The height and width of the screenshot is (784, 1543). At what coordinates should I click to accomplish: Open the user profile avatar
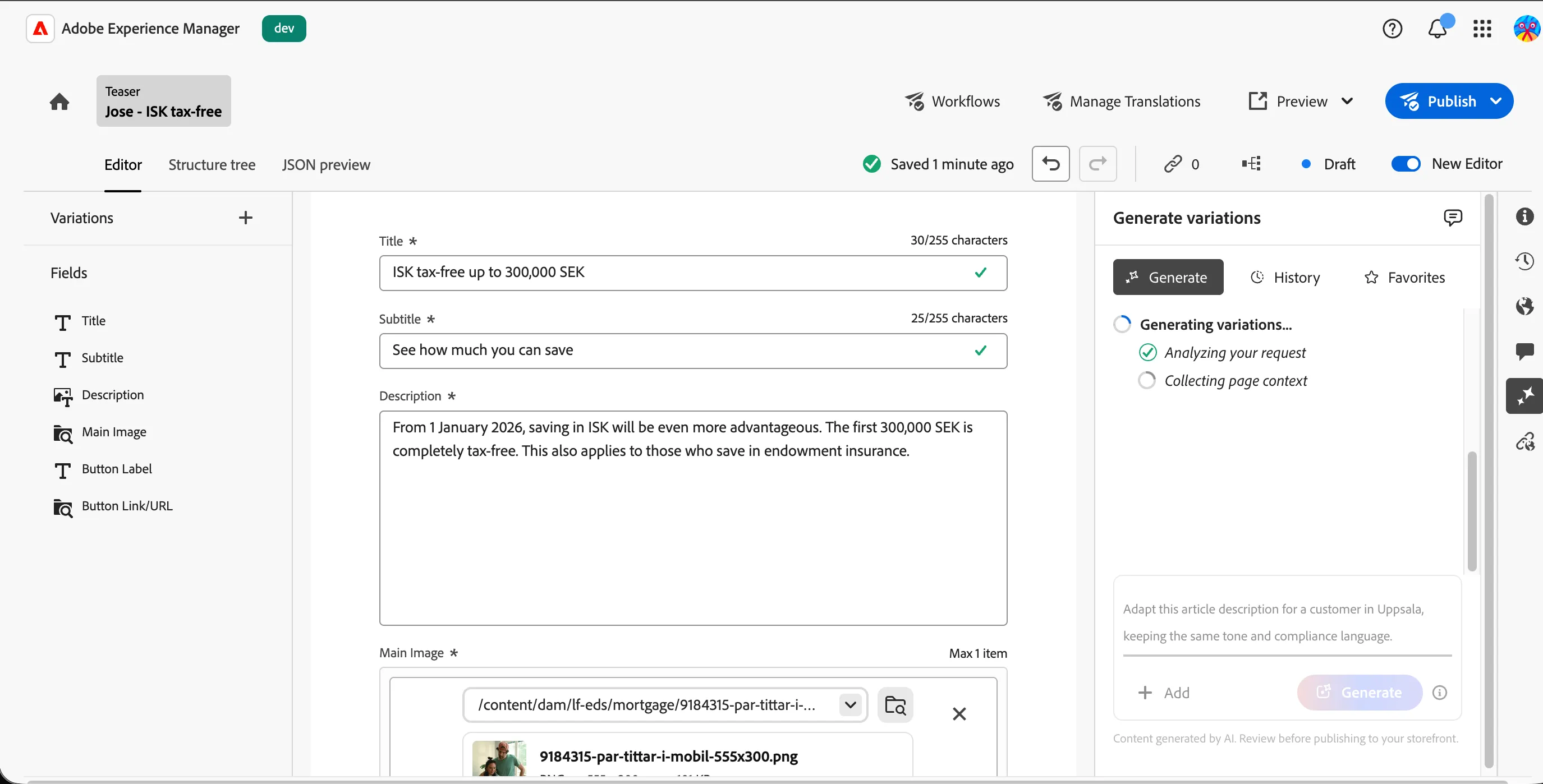point(1526,28)
